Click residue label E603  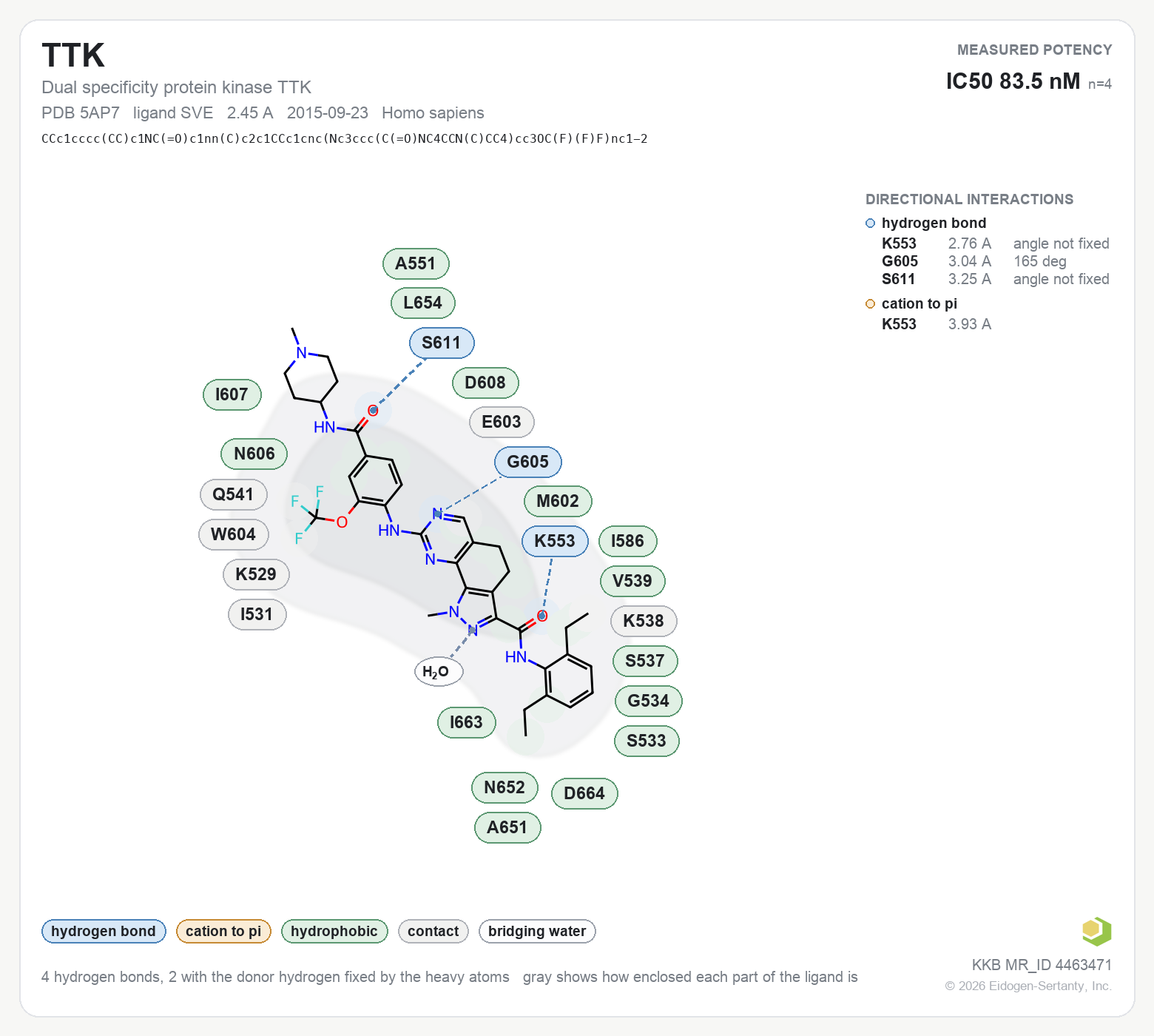tap(502, 422)
